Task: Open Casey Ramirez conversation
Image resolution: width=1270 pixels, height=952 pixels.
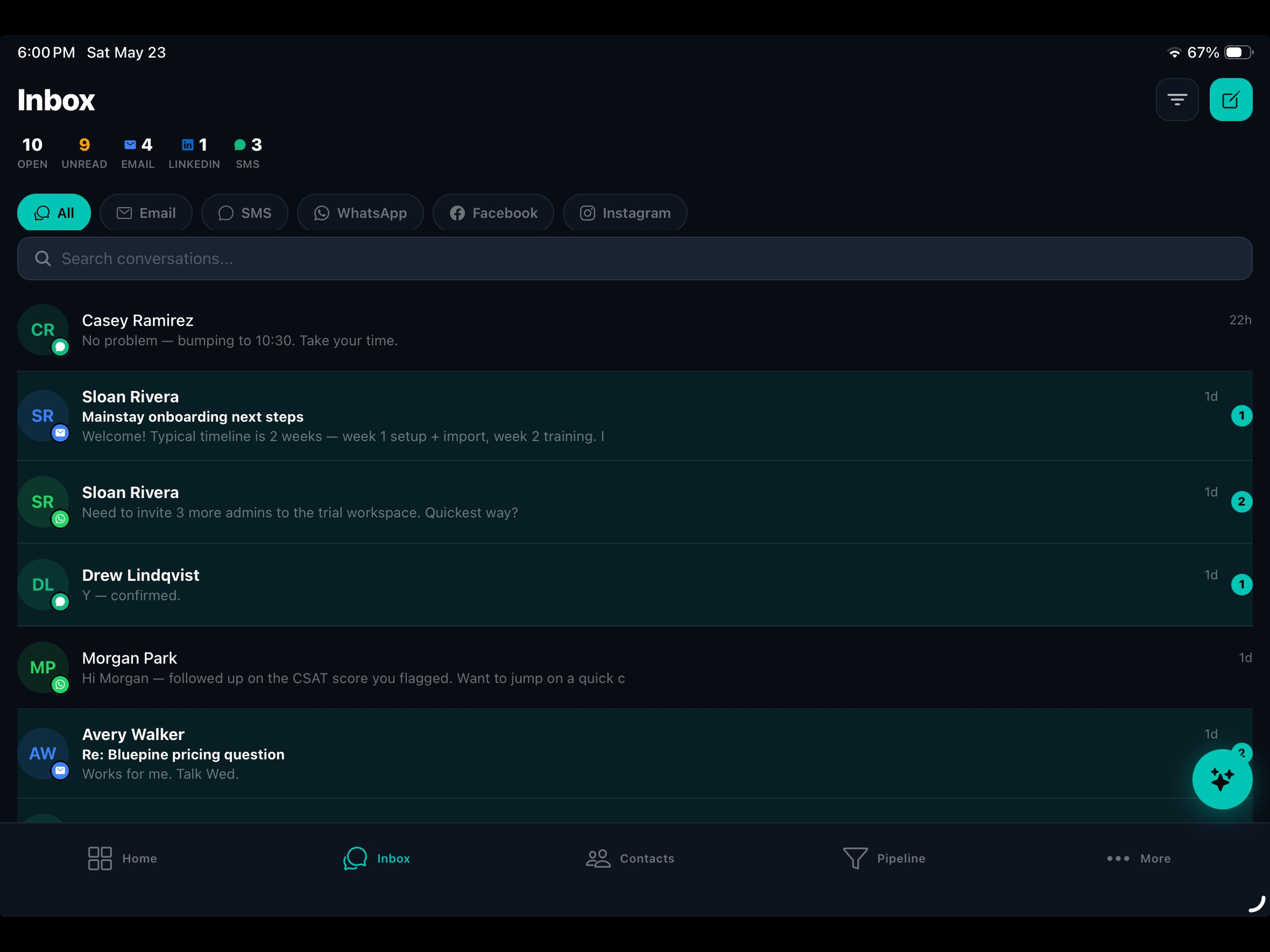Action: (x=635, y=330)
